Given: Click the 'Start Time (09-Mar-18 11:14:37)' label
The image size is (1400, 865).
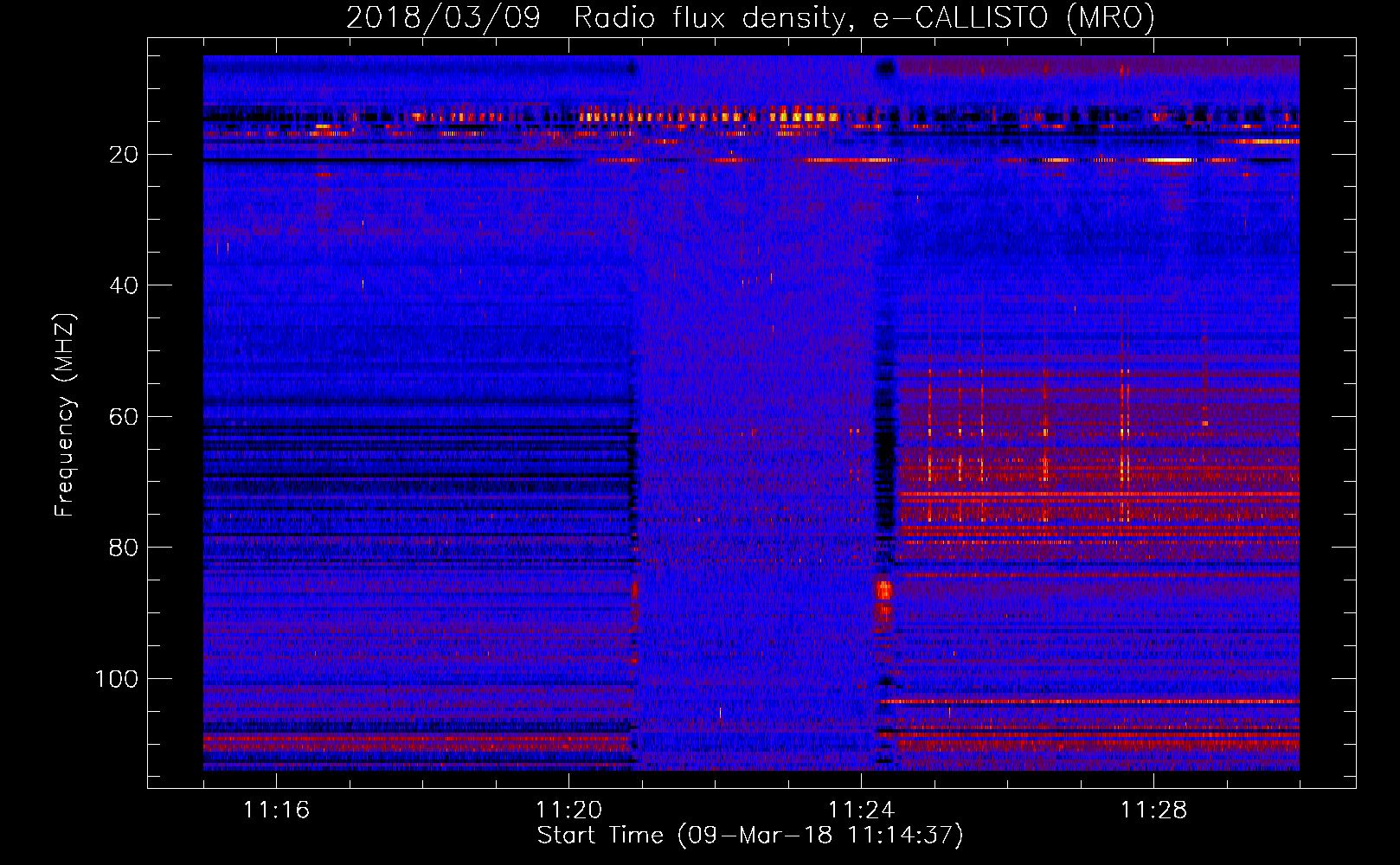Looking at the screenshot, I should [x=750, y=836].
